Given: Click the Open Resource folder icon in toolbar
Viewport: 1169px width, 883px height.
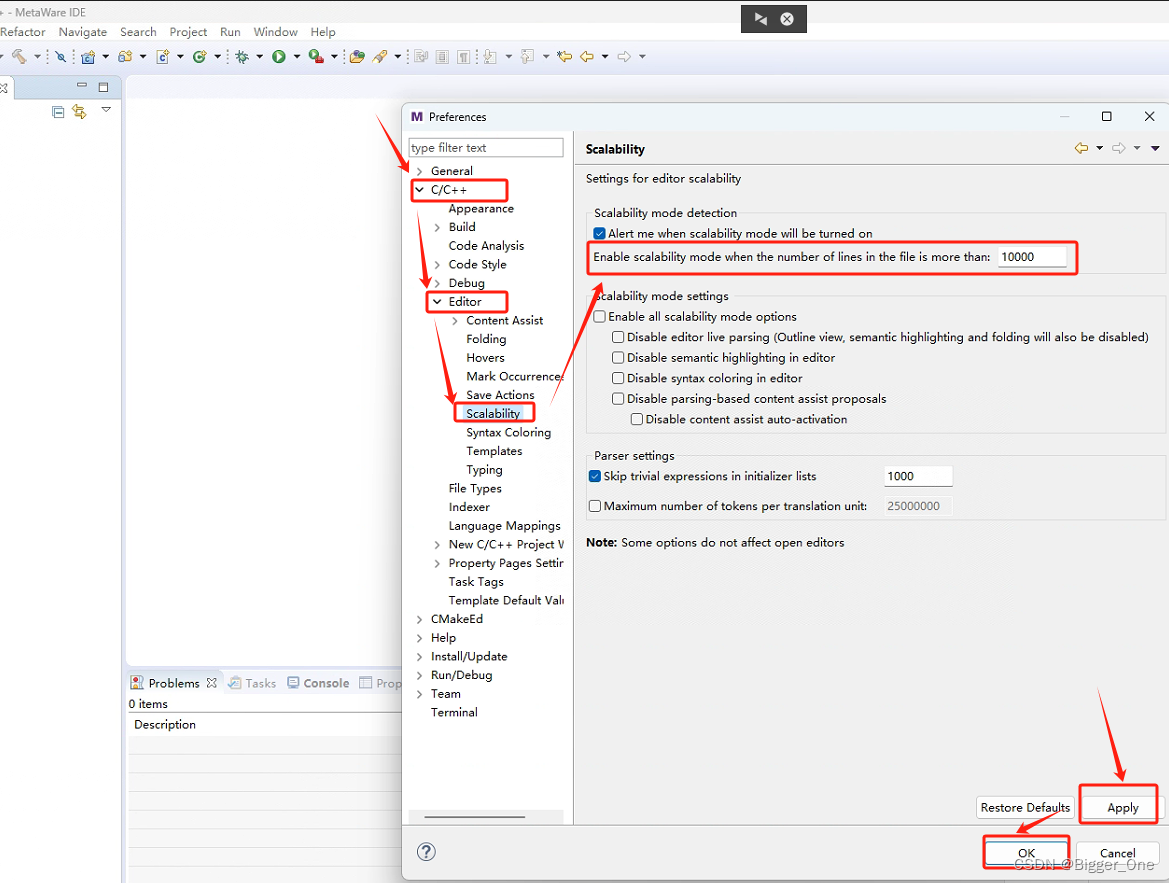Looking at the screenshot, I should point(358,57).
